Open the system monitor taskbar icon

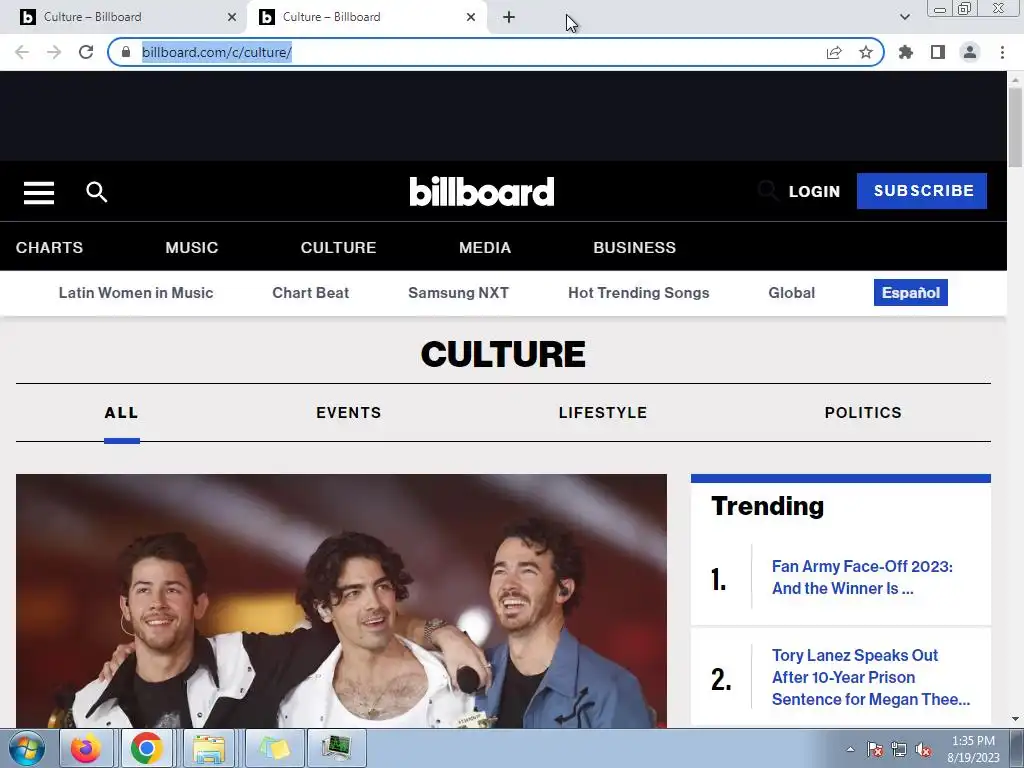pyautogui.click(x=337, y=748)
